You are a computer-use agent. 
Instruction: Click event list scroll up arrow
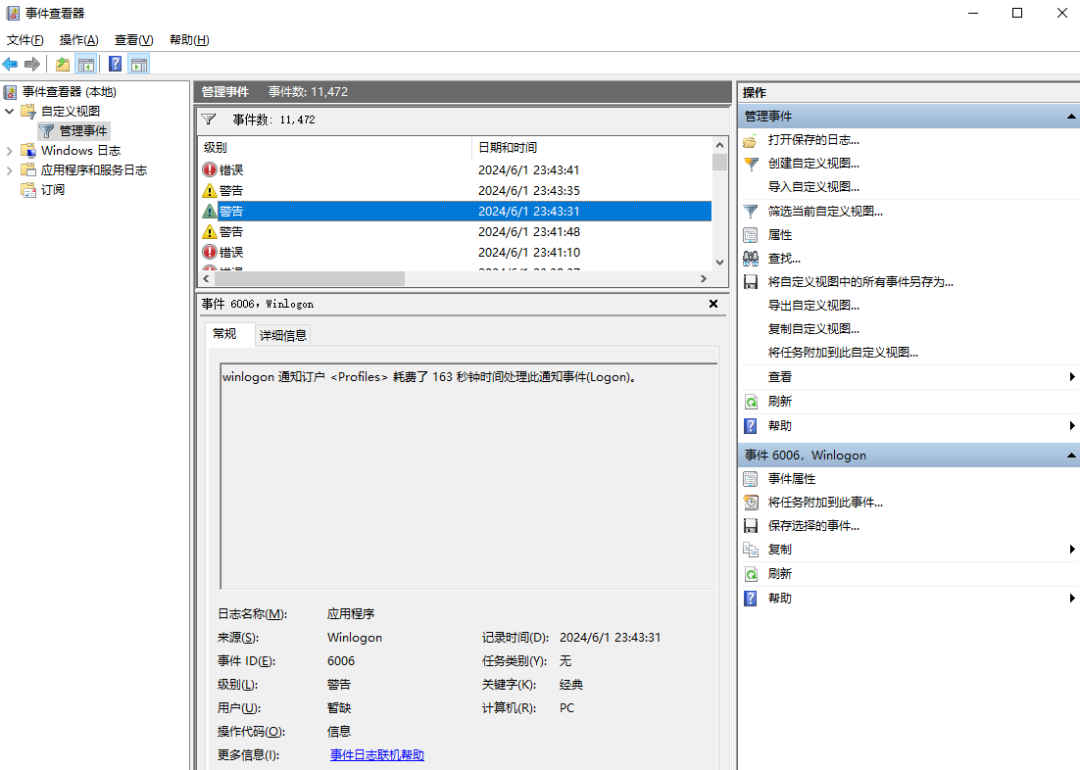[720, 145]
